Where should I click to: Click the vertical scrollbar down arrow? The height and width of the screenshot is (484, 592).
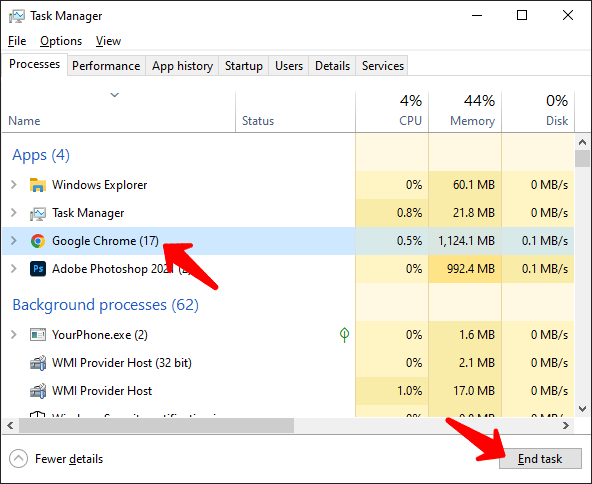coord(583,409)
